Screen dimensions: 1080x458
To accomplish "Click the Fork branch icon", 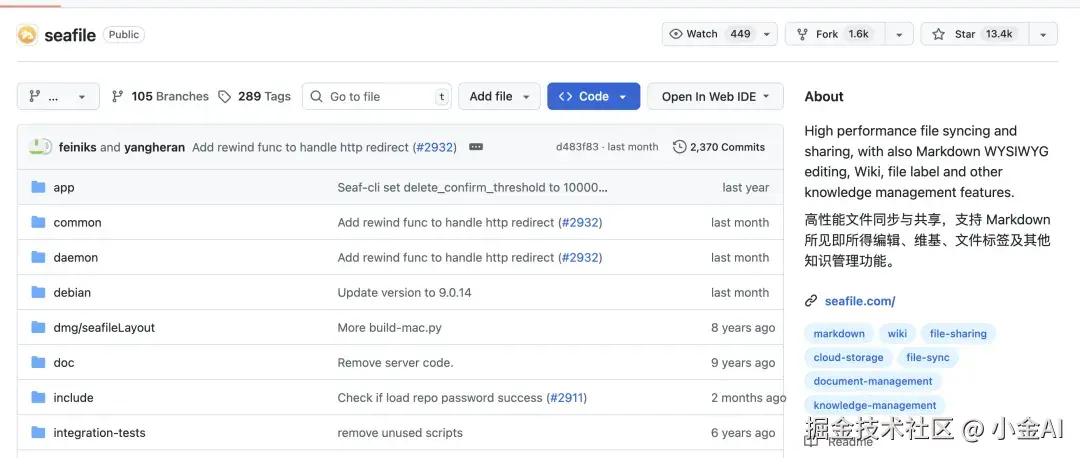I will point(802,34).
